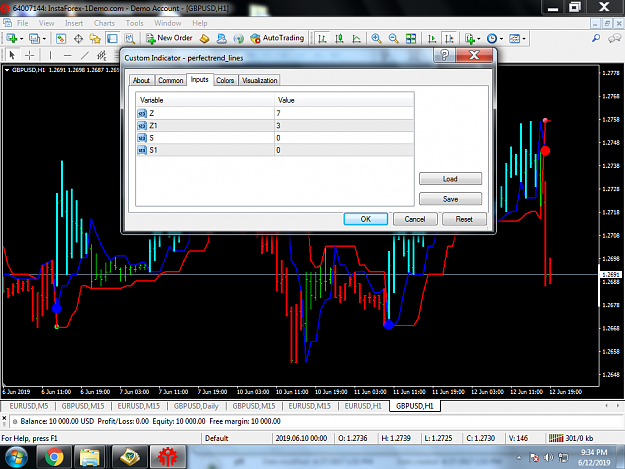Open the Tools menu
The width and height of the screenshot is (625, 469).
134,23
